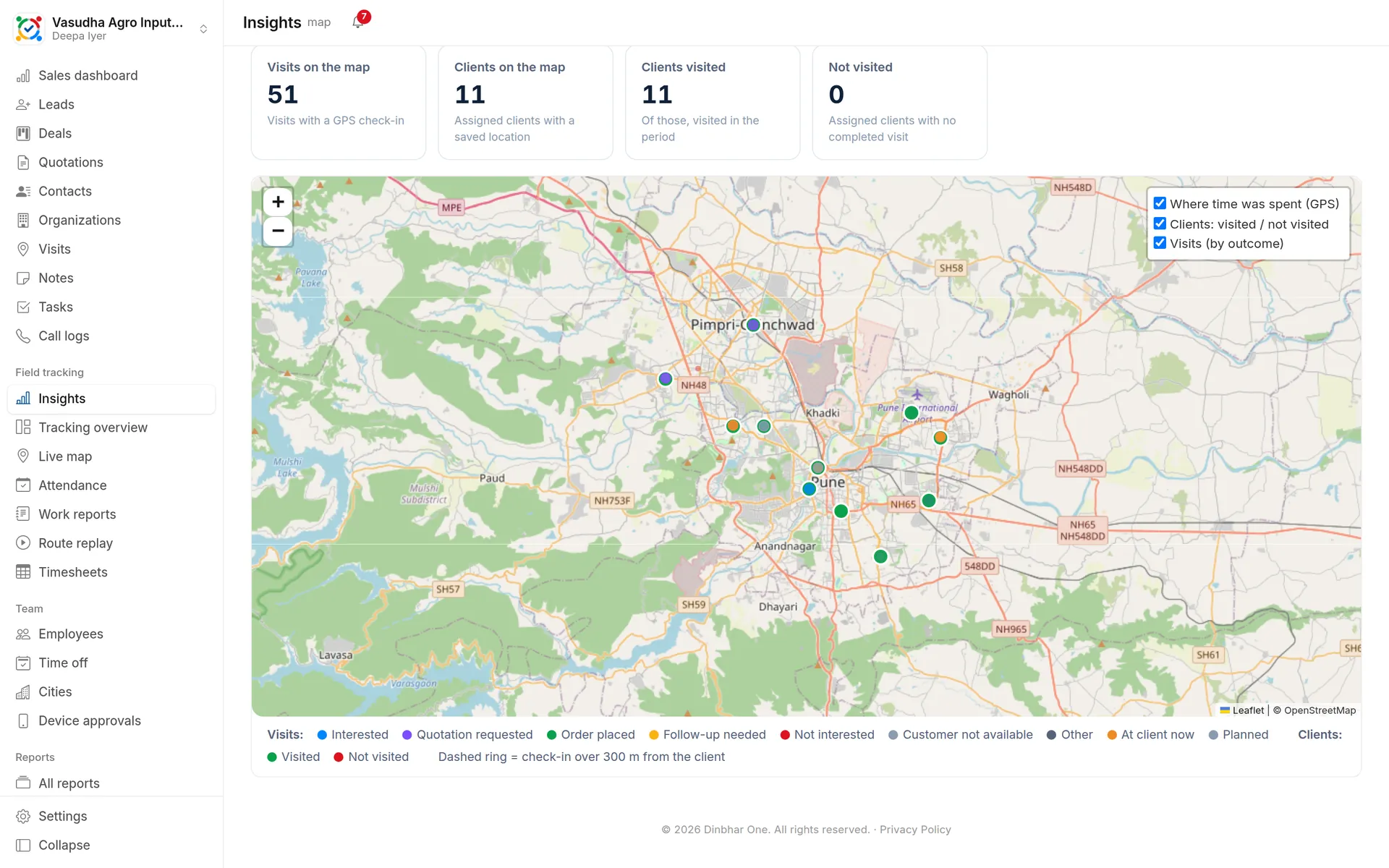Viewport: 1389px width, 868px height.
Task: Open Insights in Field tracking menu
Action: 111,399
